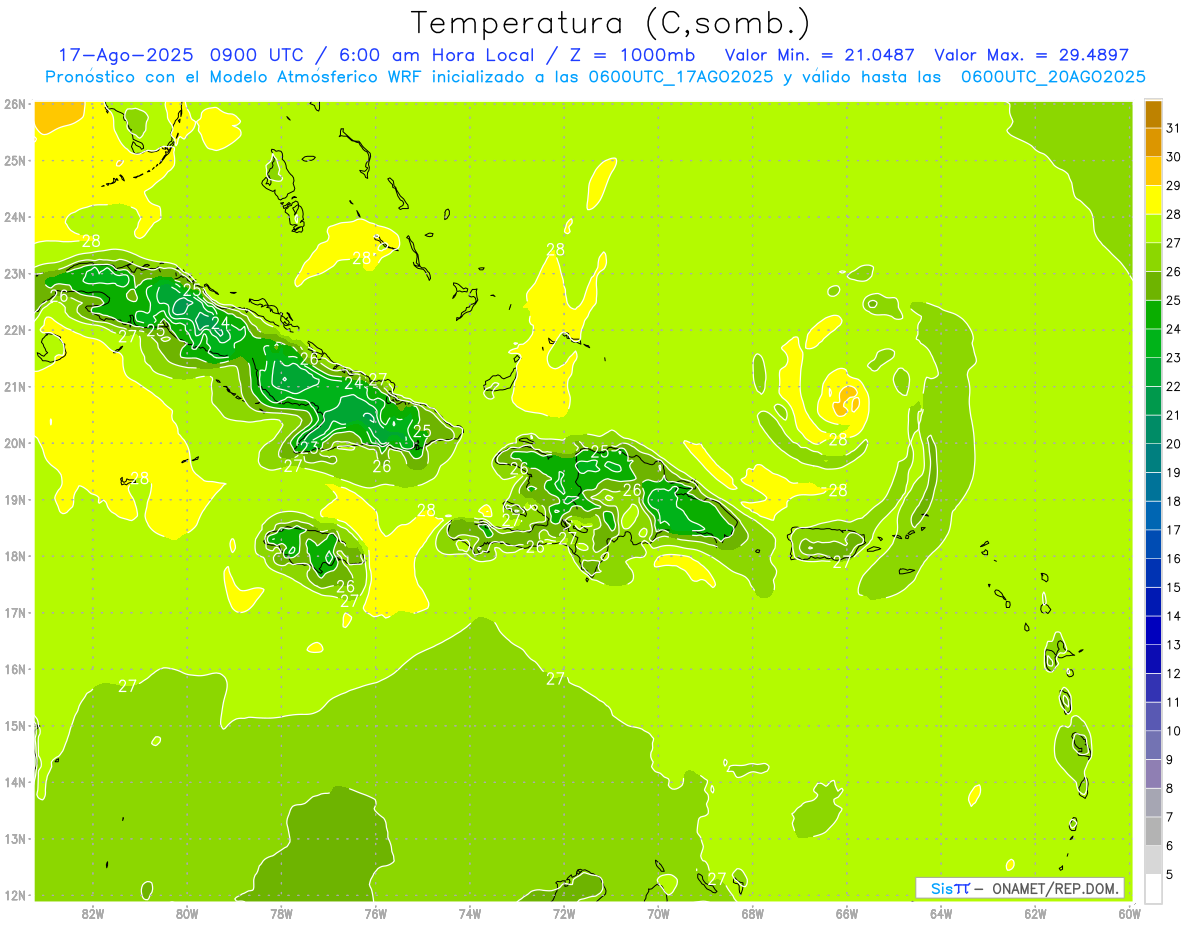Click the "62W" longitude axis label

[1035, 912]
